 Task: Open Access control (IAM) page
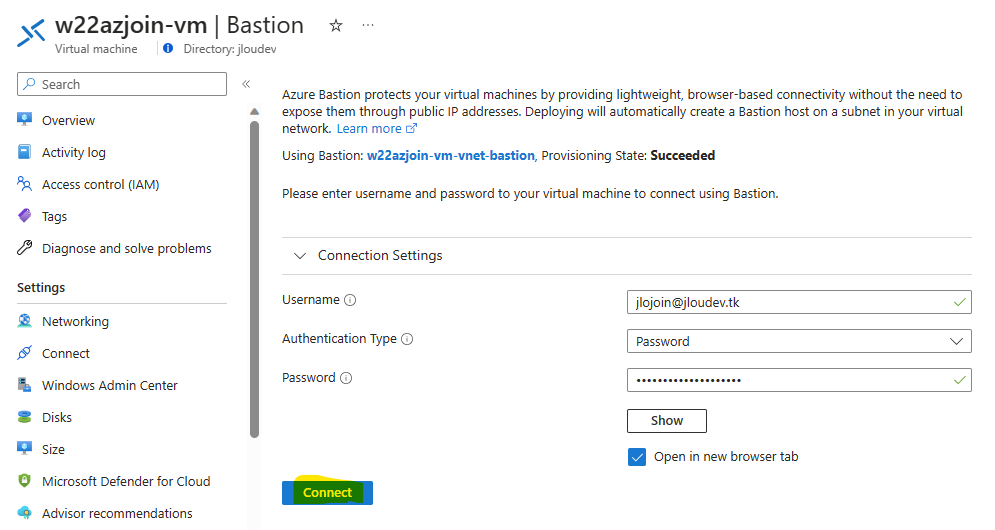[100, 184]
